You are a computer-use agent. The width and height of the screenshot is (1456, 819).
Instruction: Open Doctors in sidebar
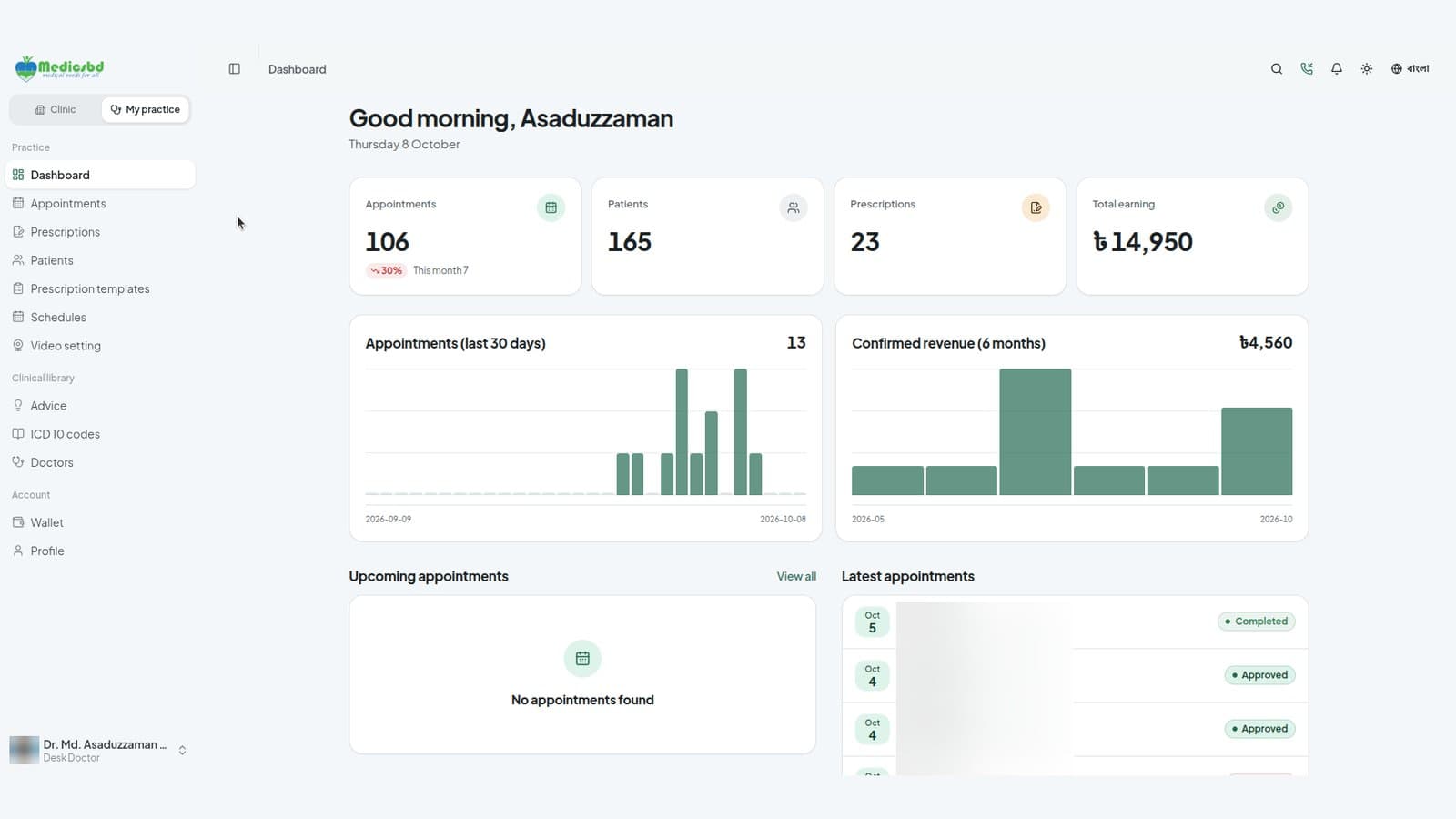point(100,462)
